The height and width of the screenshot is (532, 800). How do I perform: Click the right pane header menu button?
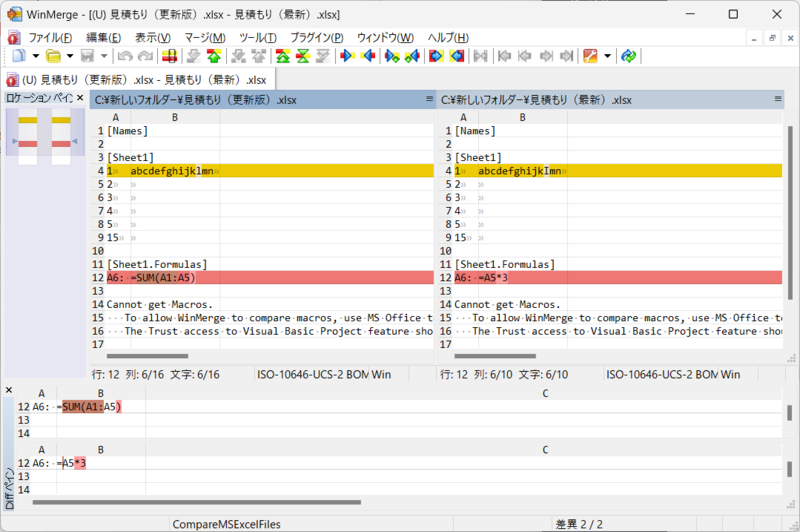pos(777,99)
